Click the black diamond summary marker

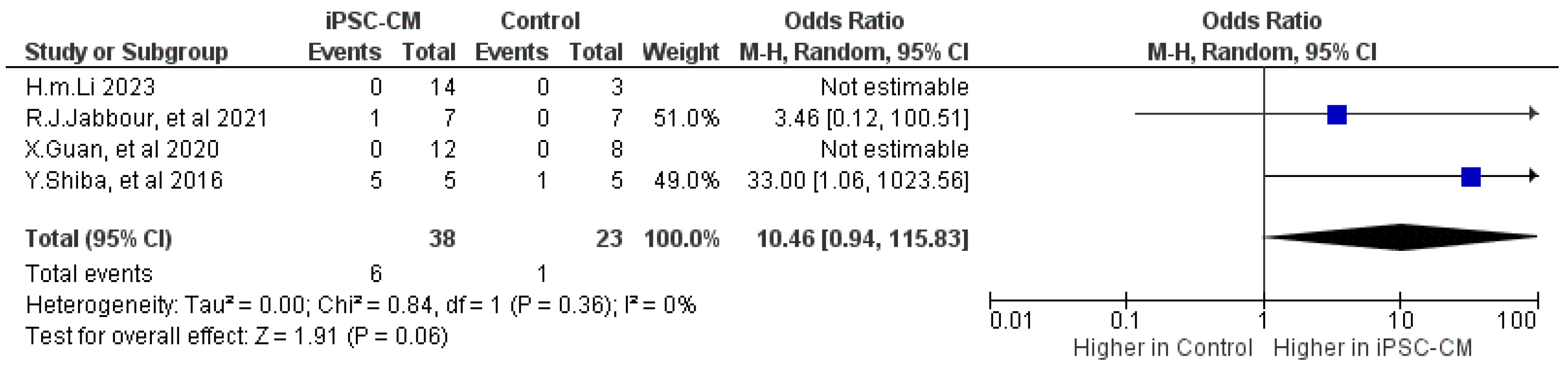click(1401, 237)
